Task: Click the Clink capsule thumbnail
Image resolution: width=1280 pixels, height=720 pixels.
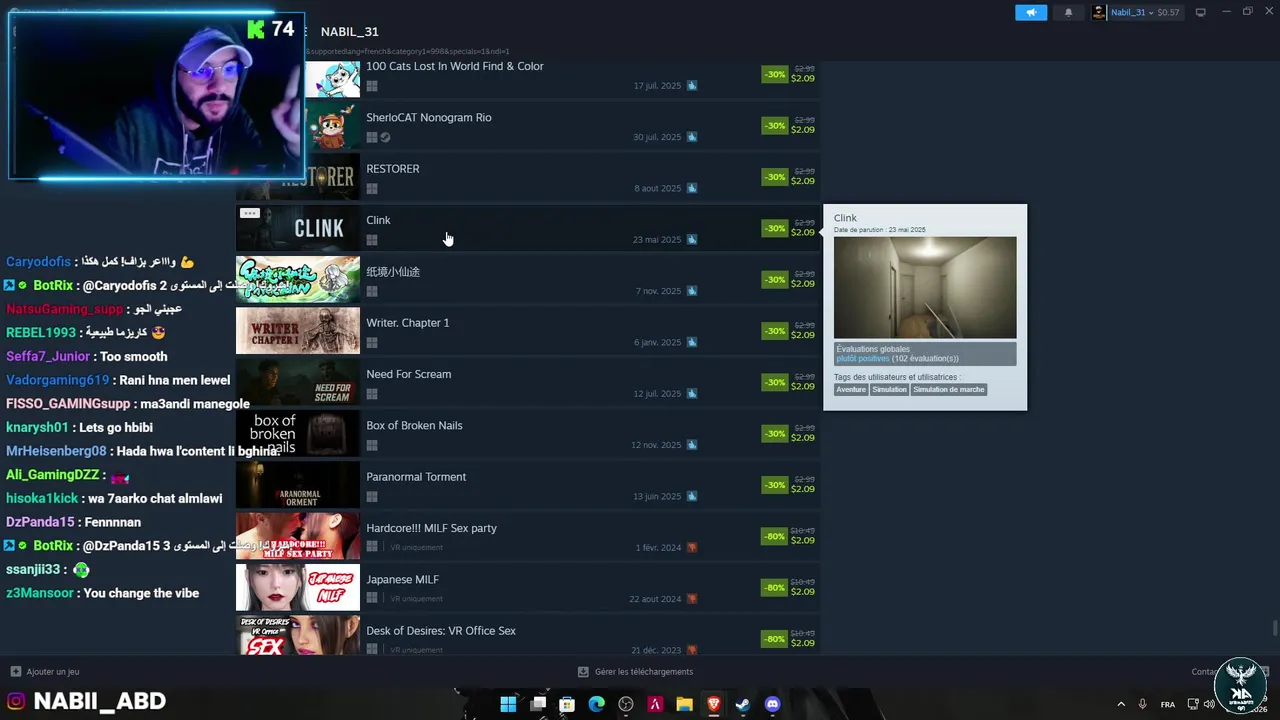Action: (297, 228)
